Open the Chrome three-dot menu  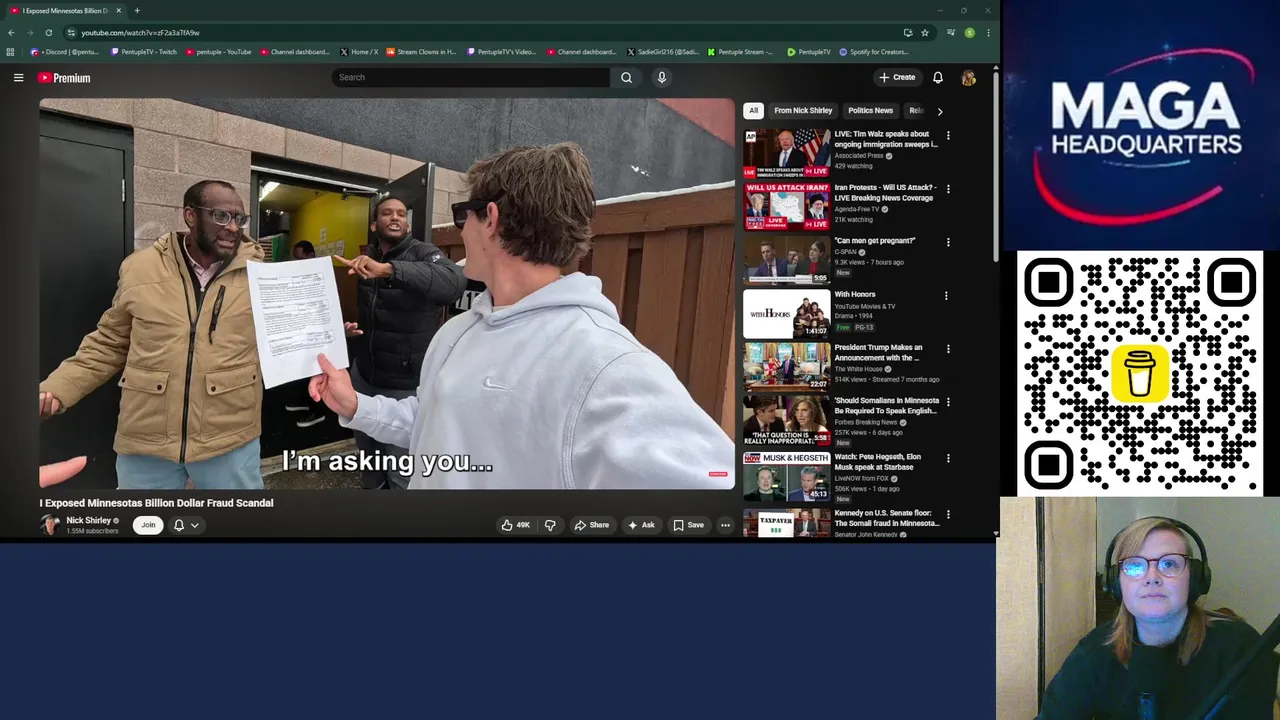(x=988, y=32)
